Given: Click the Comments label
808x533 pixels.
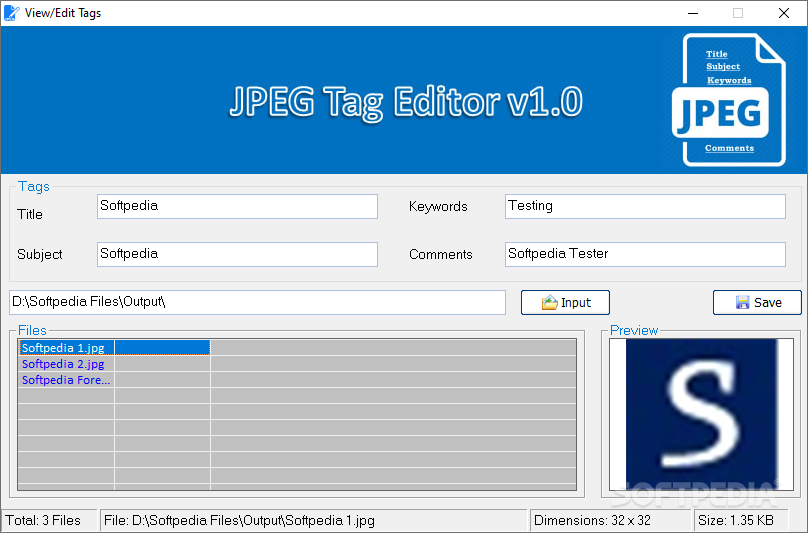Looking at the screenshot, I should click(x=441, y=254).
